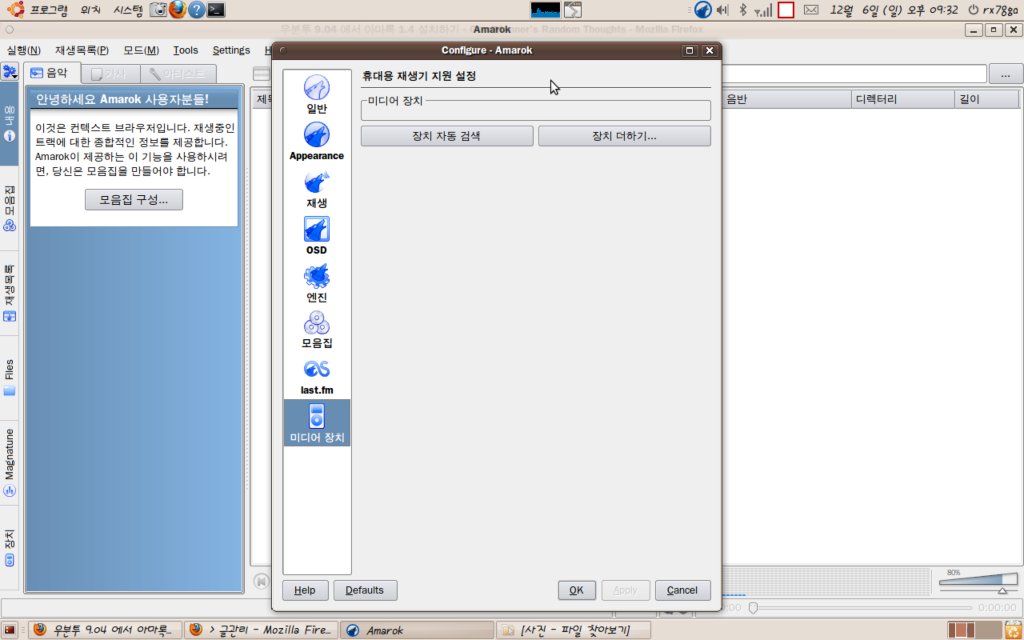Open the 위치 places menu
Viewport: 1024px width, 640px height.
[90, 10]
